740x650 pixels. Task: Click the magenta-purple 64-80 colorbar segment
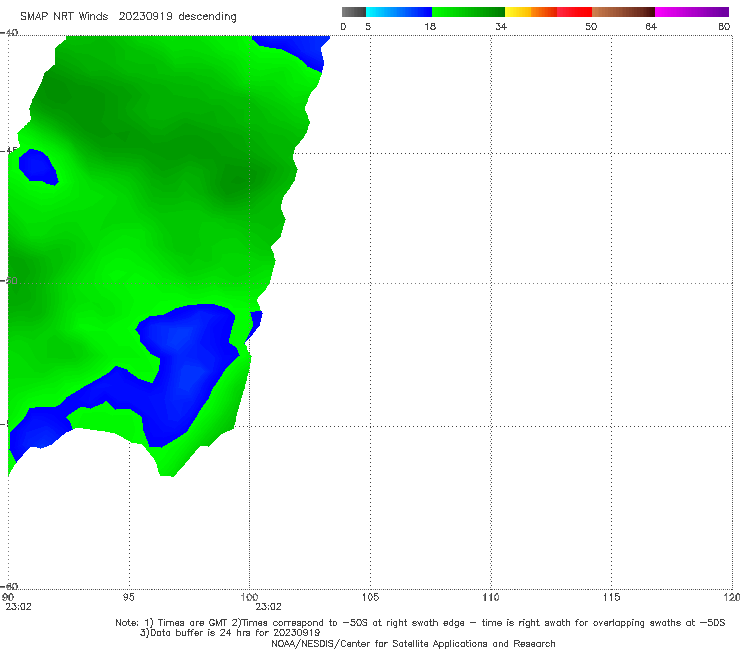(692, 12)
